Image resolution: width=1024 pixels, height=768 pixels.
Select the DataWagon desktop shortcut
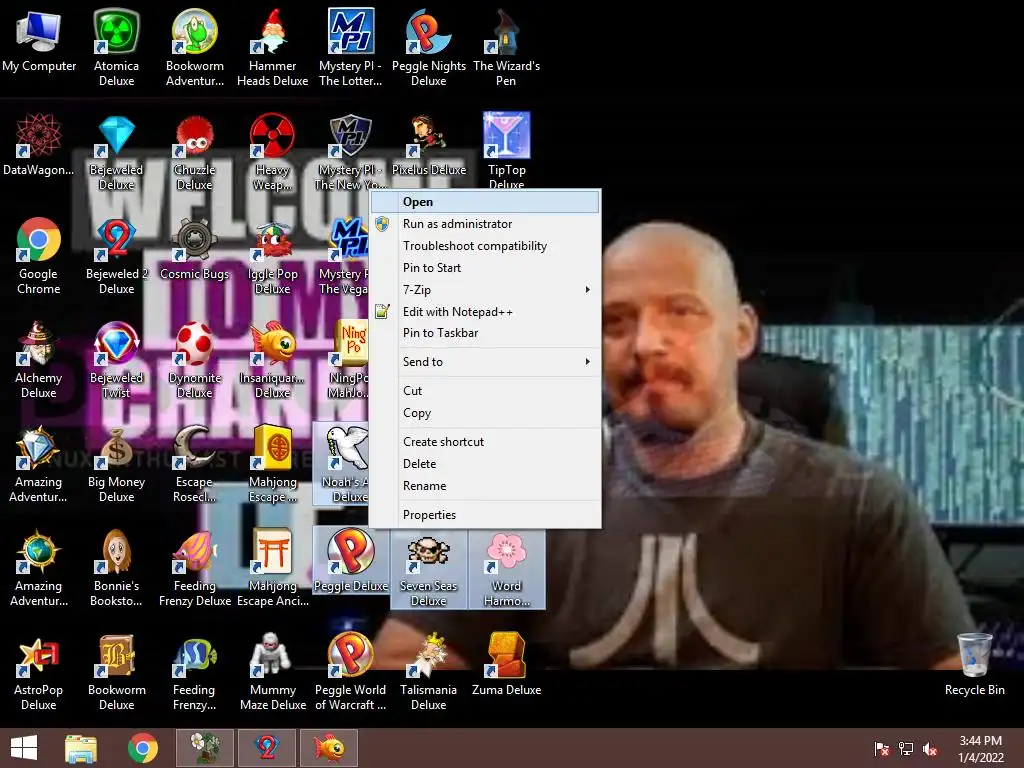pos(39,144)
